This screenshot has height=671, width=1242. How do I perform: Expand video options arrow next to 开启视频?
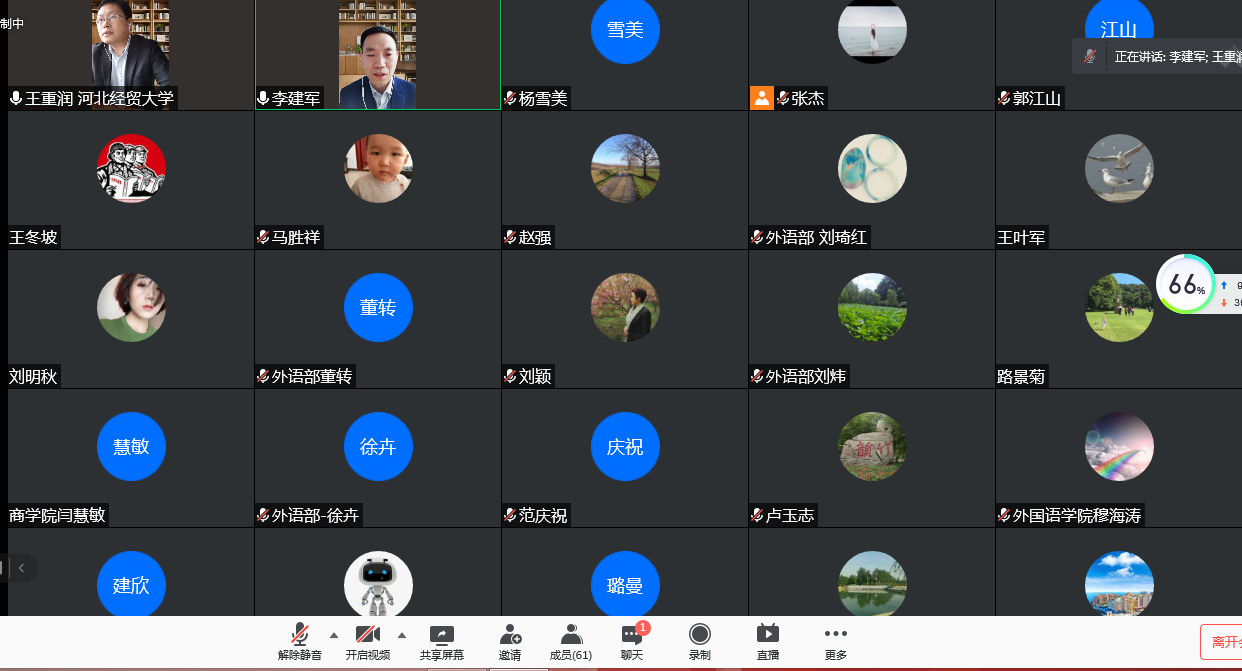point(402,635)
